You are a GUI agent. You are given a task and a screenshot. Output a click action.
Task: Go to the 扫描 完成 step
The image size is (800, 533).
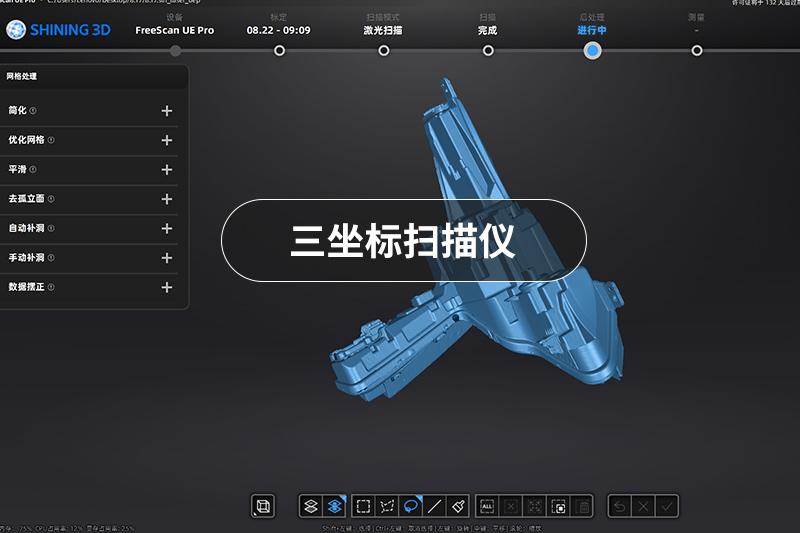[488, 50]
